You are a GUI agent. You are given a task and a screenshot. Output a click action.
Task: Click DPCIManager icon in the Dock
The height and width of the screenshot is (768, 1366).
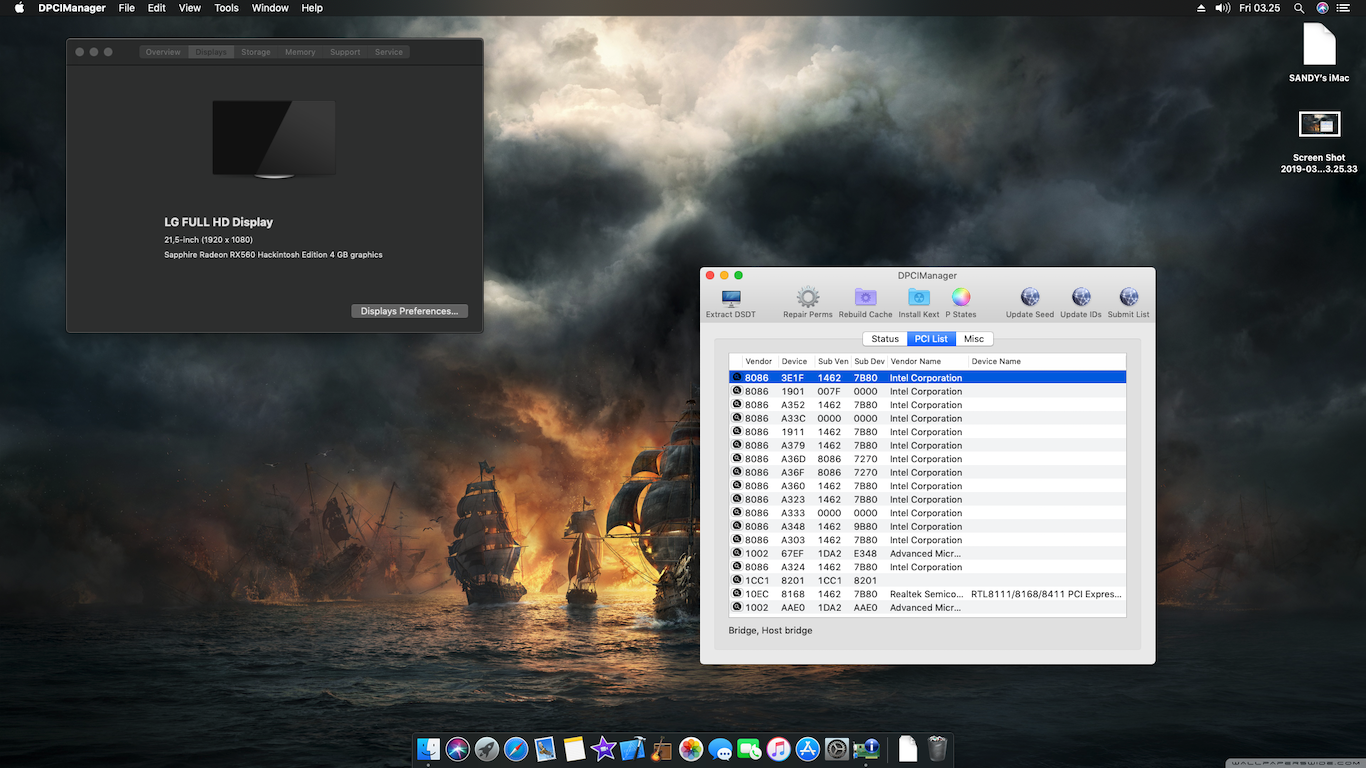[x=867, y=749]
